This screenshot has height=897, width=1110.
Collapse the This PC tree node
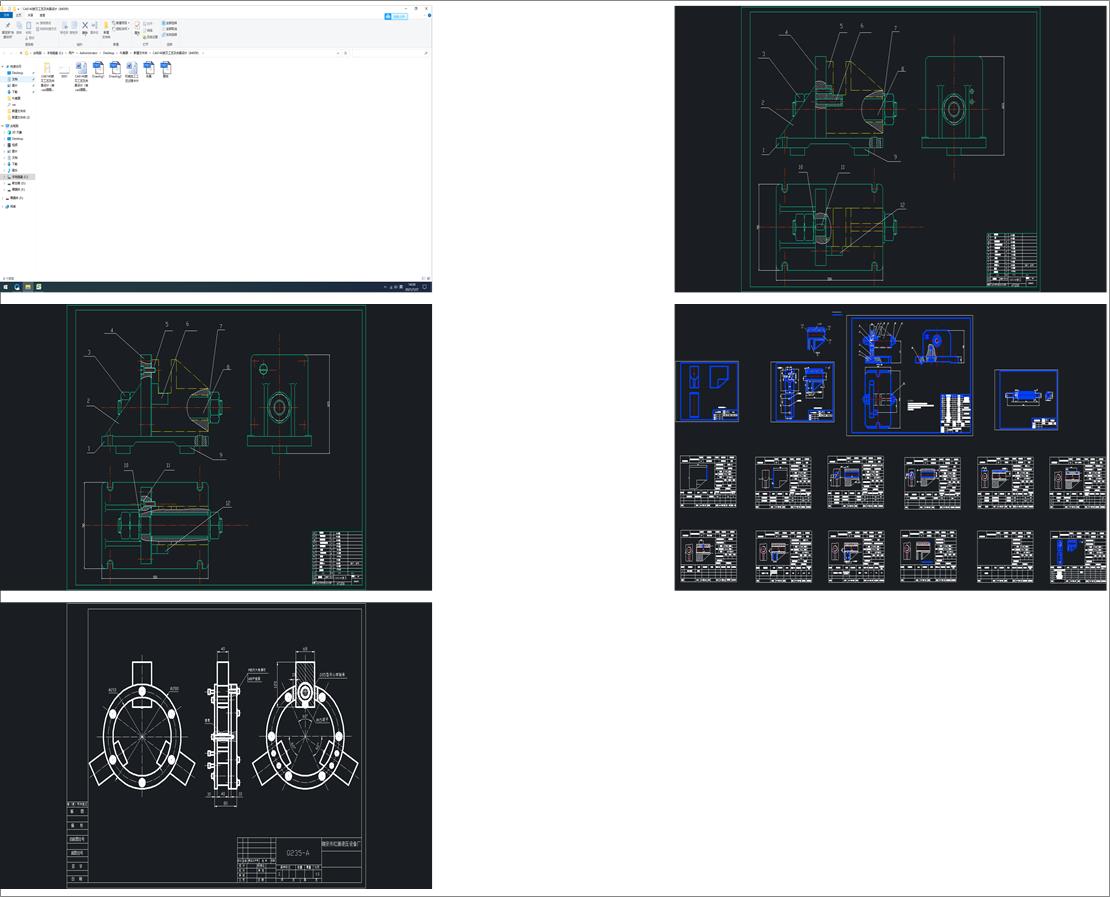point(3,126)
